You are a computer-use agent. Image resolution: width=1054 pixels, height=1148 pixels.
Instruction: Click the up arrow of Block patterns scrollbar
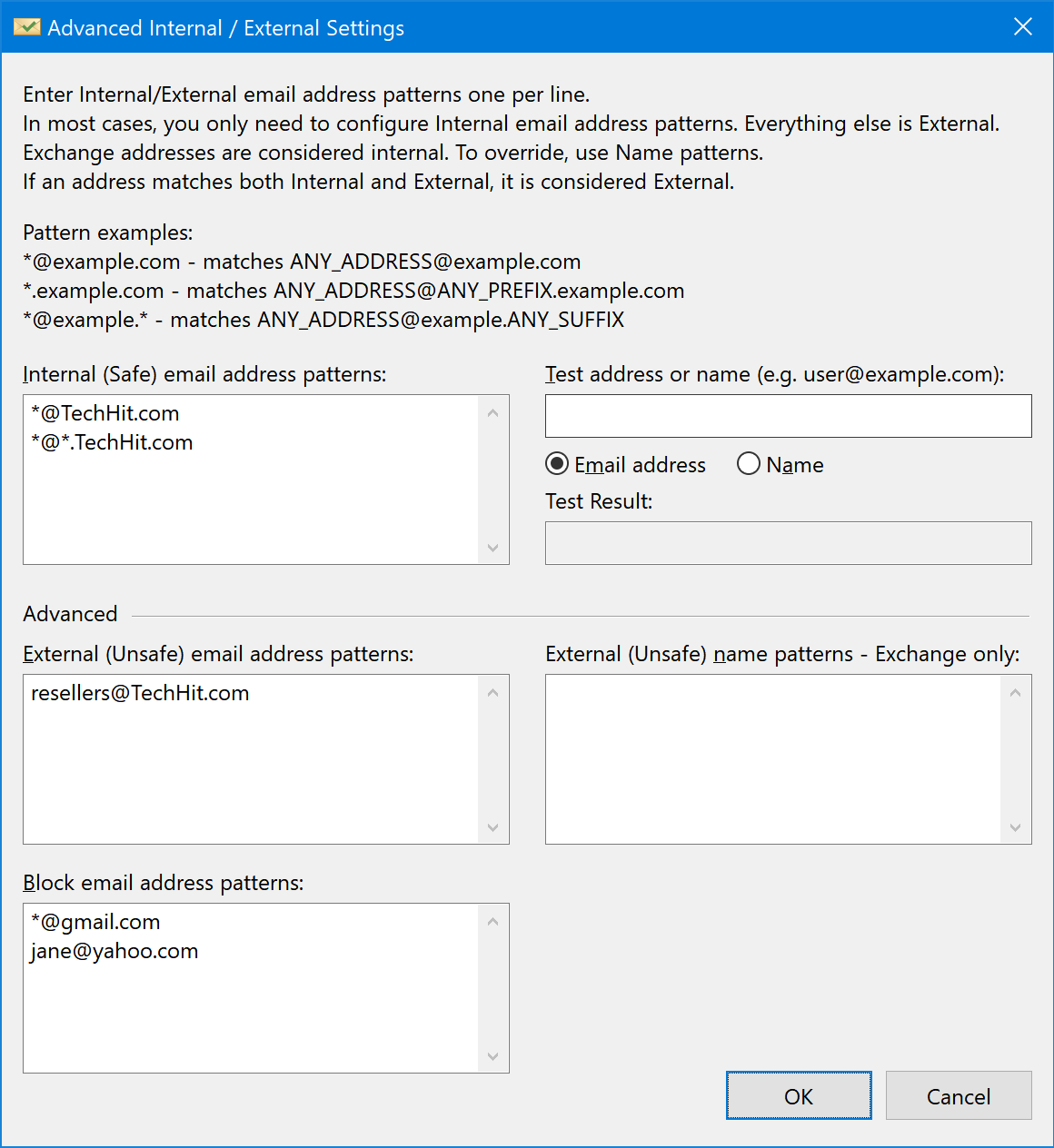(x=493, y=922)
